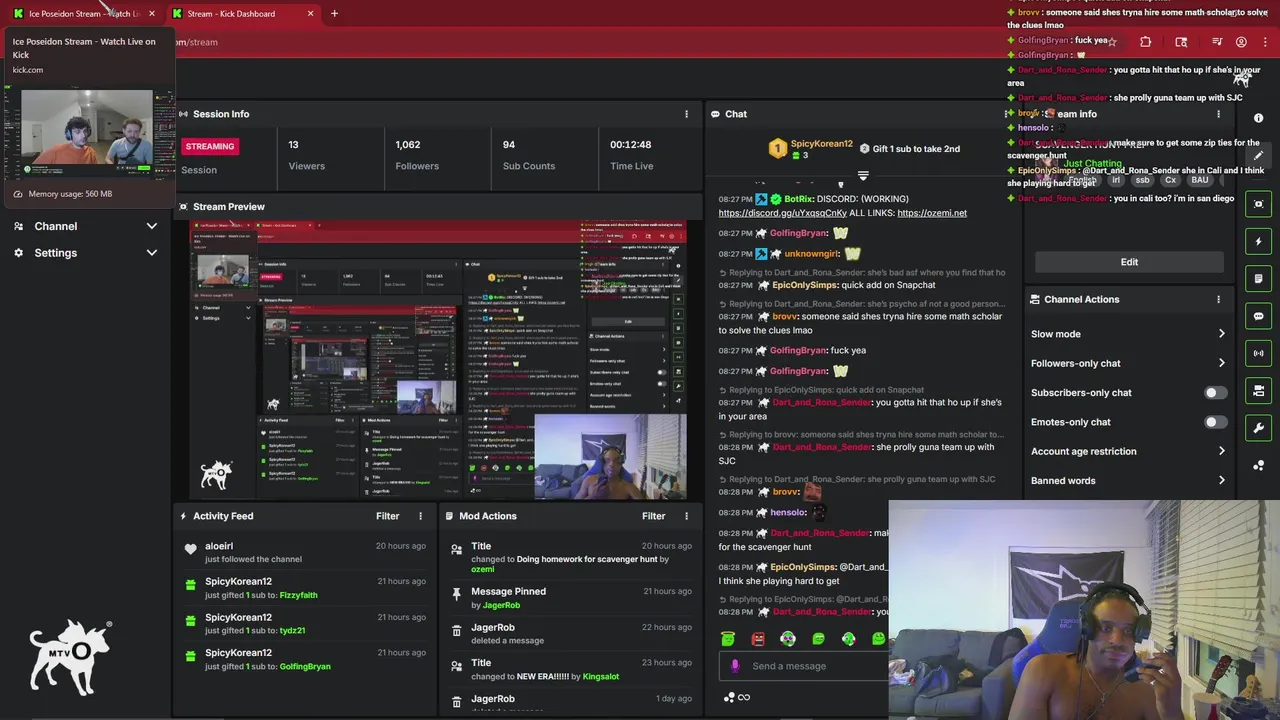Insert the headphones green emote

[x=788, y=639]
